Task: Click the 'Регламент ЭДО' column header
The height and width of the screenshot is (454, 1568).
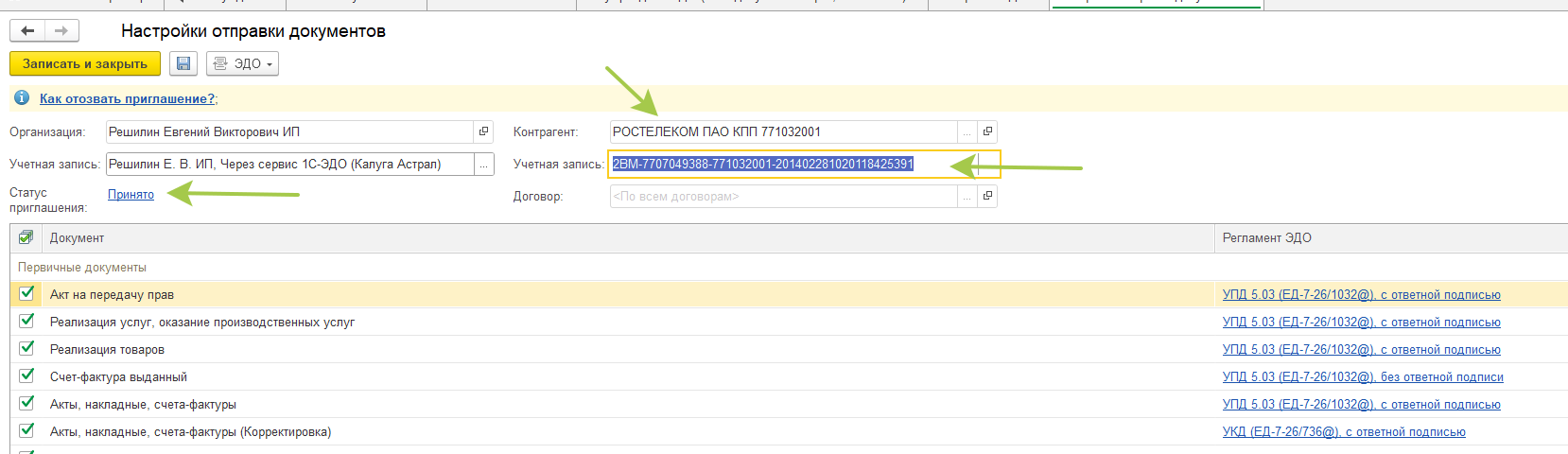Action: 1266,238
